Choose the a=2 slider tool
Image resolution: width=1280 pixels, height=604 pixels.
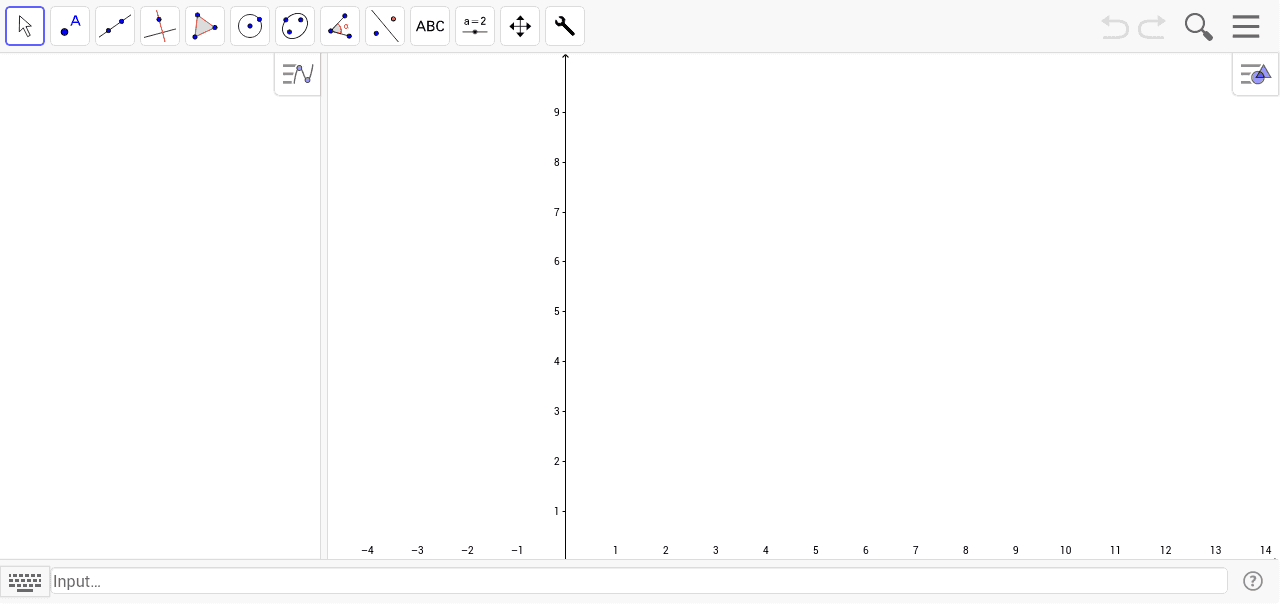(475, 26)
